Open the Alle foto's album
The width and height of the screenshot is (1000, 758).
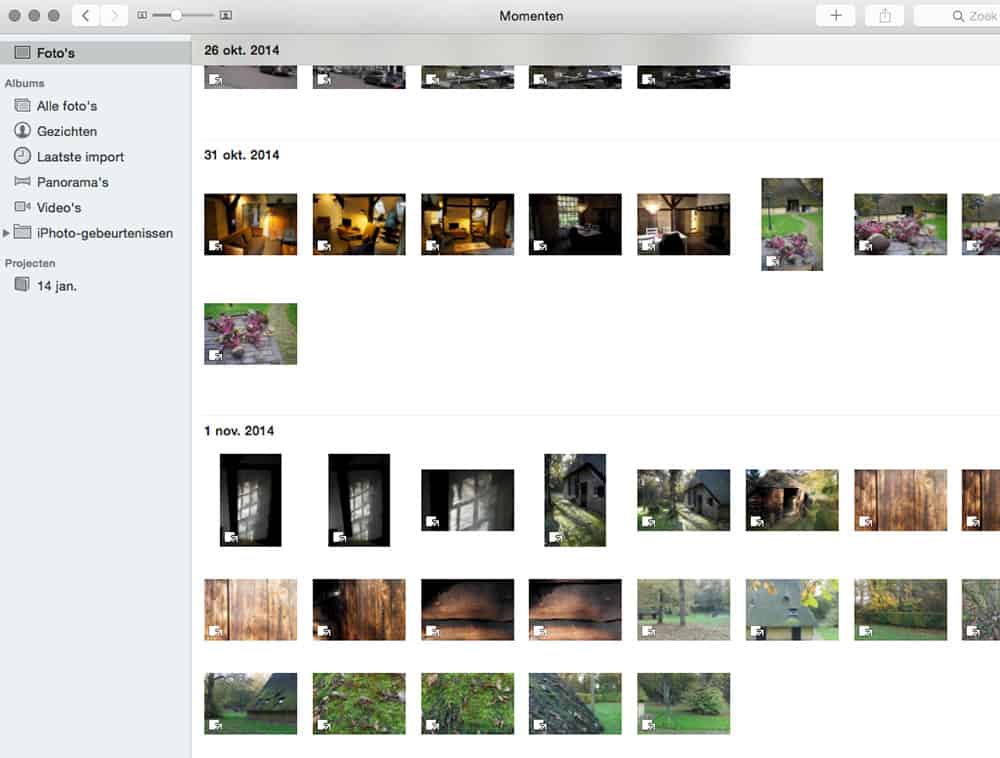coord(66,106)
